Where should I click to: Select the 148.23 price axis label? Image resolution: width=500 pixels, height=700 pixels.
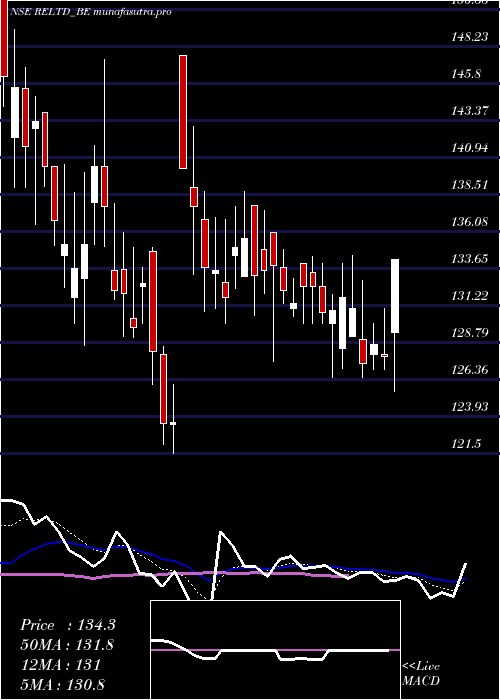click(470, 37)
